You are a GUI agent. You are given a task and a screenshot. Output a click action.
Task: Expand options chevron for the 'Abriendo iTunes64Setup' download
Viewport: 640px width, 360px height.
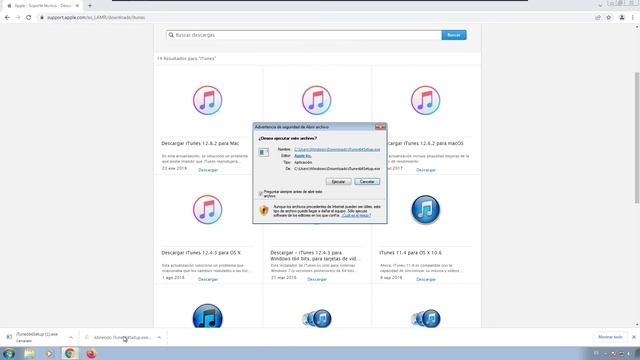(159, 338)
